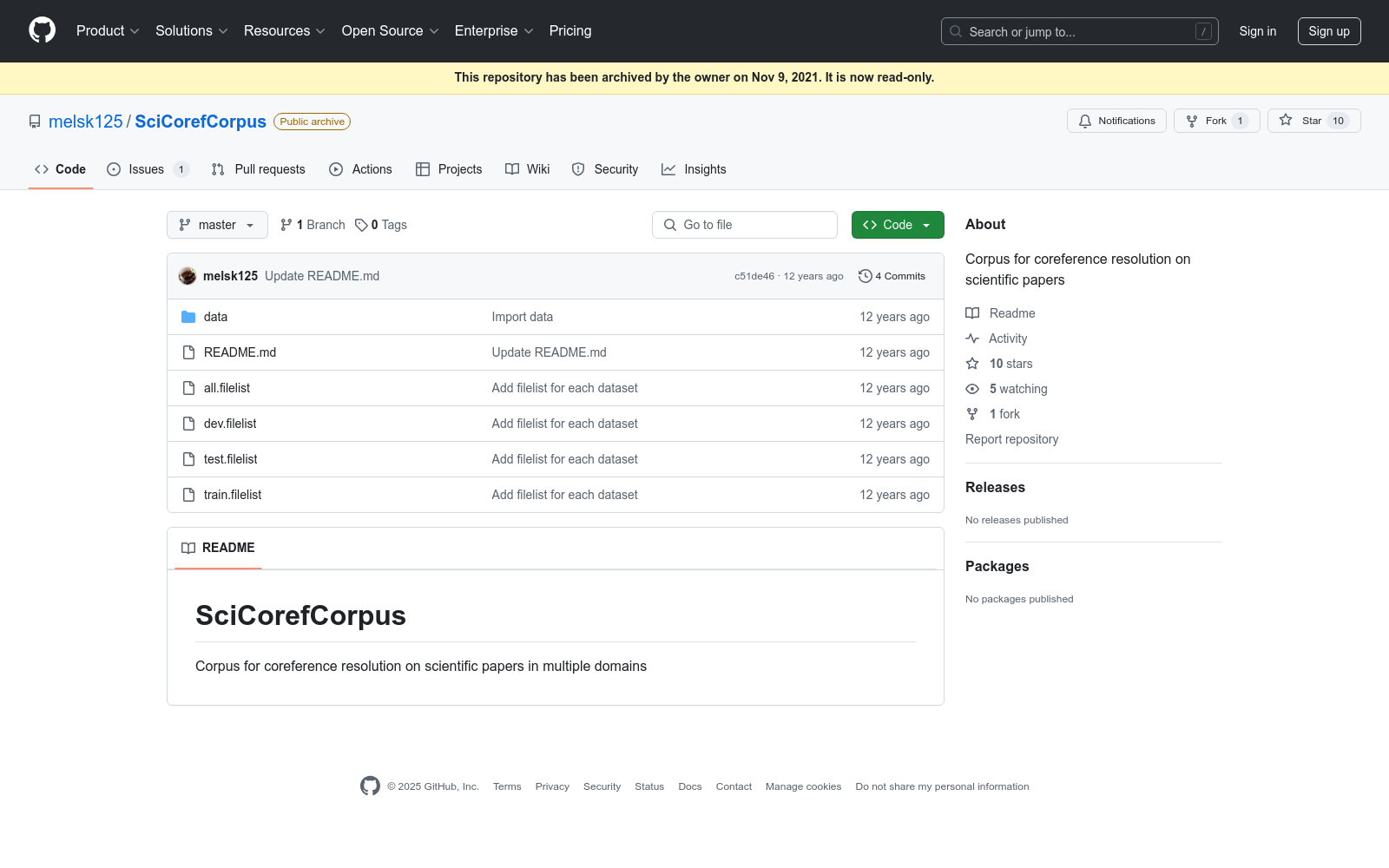The image size is (1389, 868).
Task: Click 'Import data' commit message
Action: point(523,317)
